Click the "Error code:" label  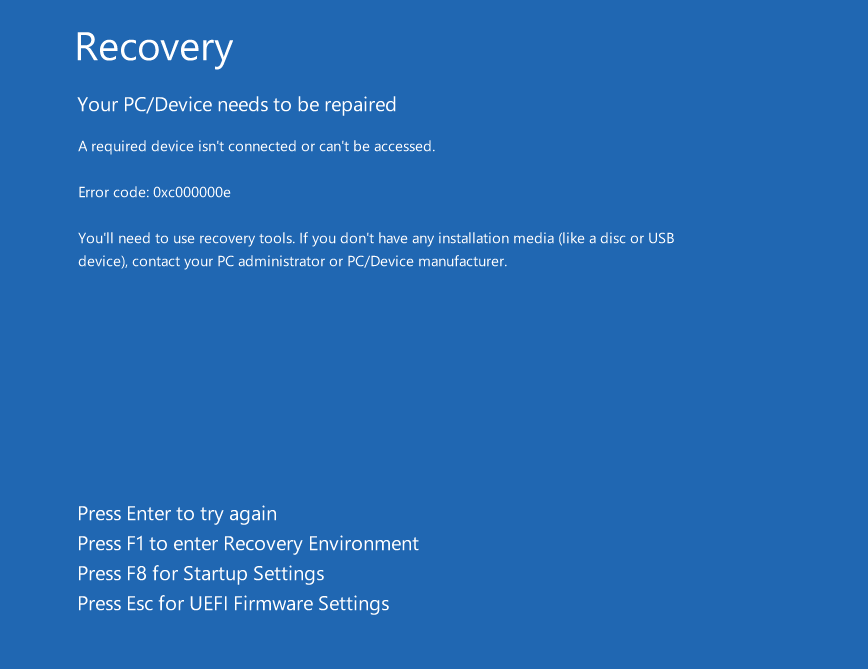(x=114, y=192)
